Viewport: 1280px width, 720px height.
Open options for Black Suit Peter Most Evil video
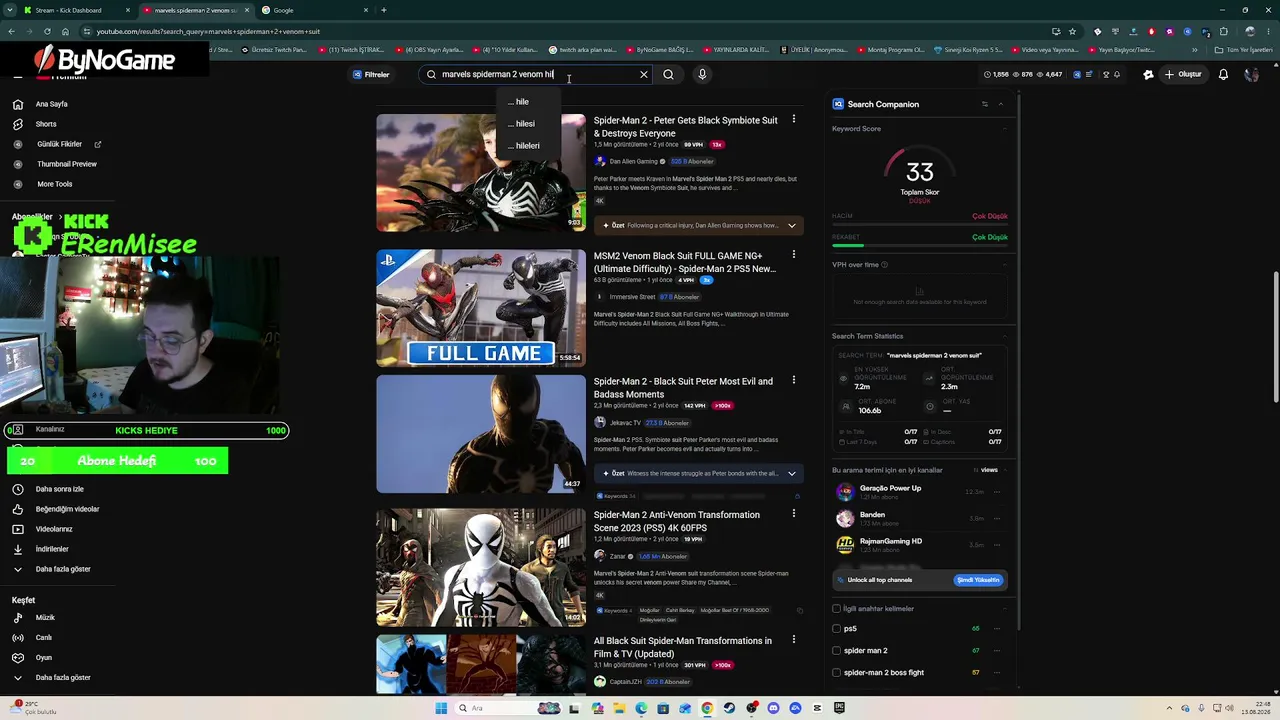794,381
